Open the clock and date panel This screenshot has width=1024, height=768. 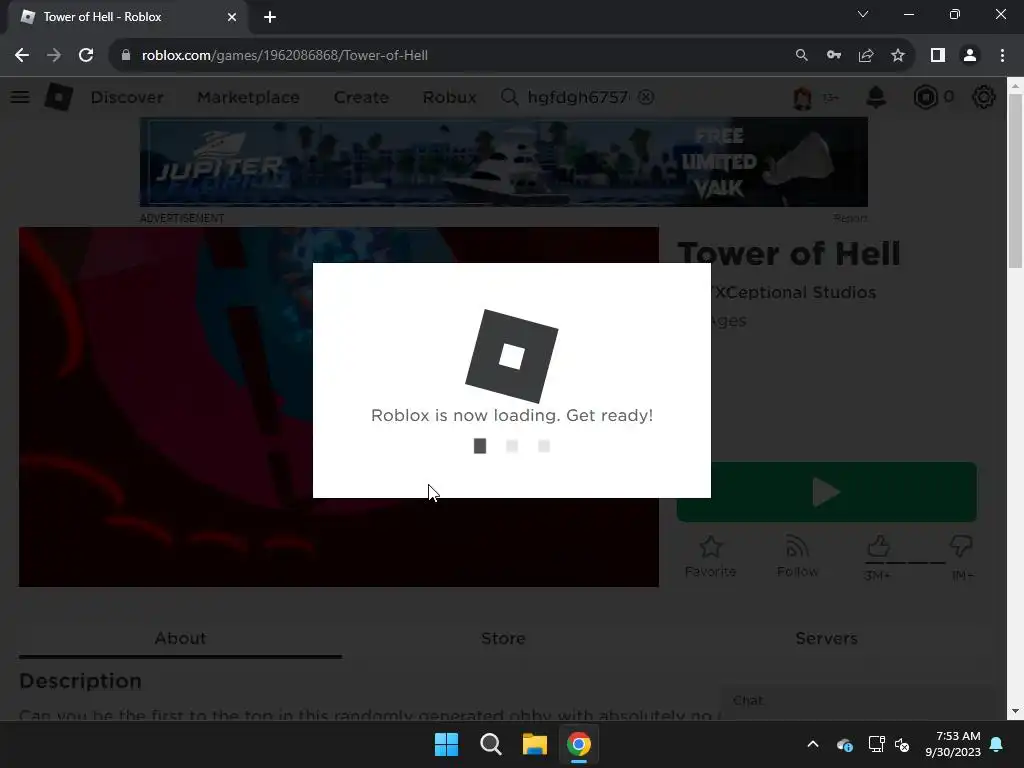(953, 744)
